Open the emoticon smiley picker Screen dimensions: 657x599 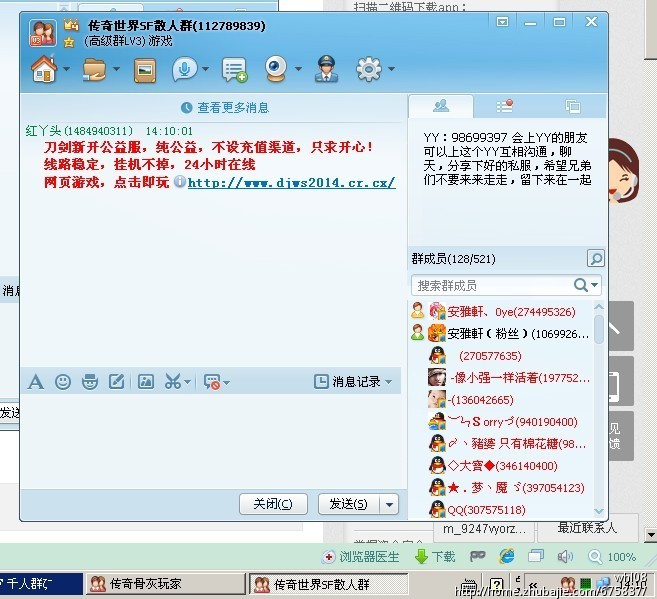tap(63, 382)
